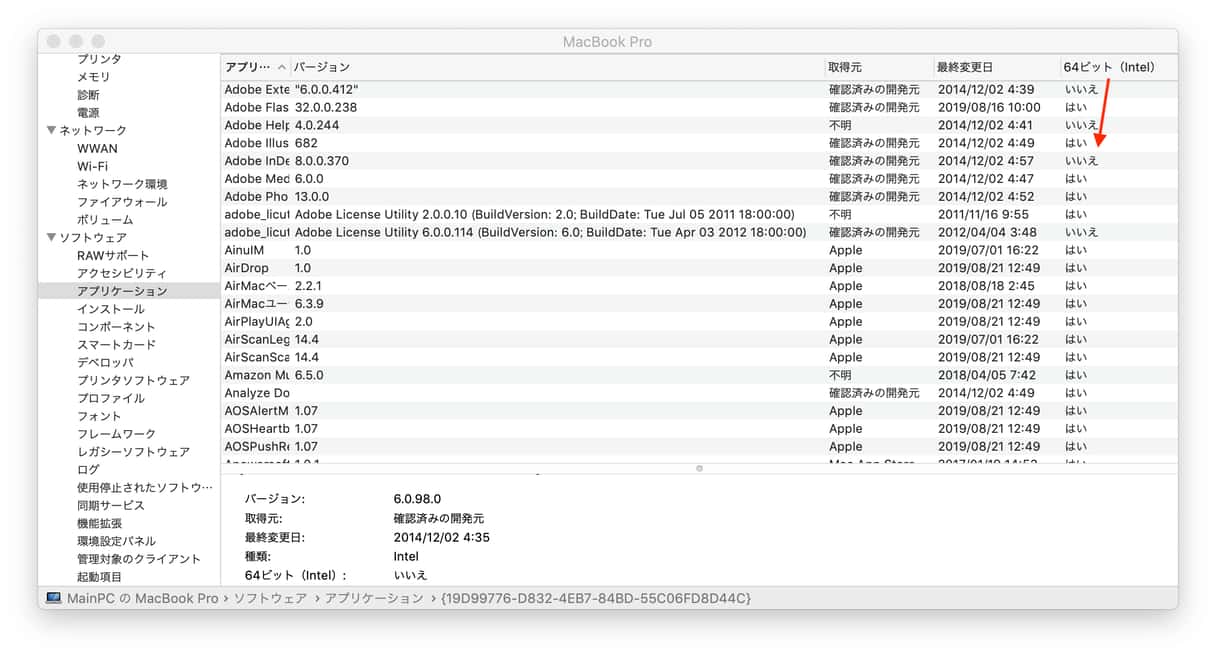Screen dimensions: 1216x656
Task: Collapse the ネットワーク section disclosure triangle
Action: click(52, 131)
